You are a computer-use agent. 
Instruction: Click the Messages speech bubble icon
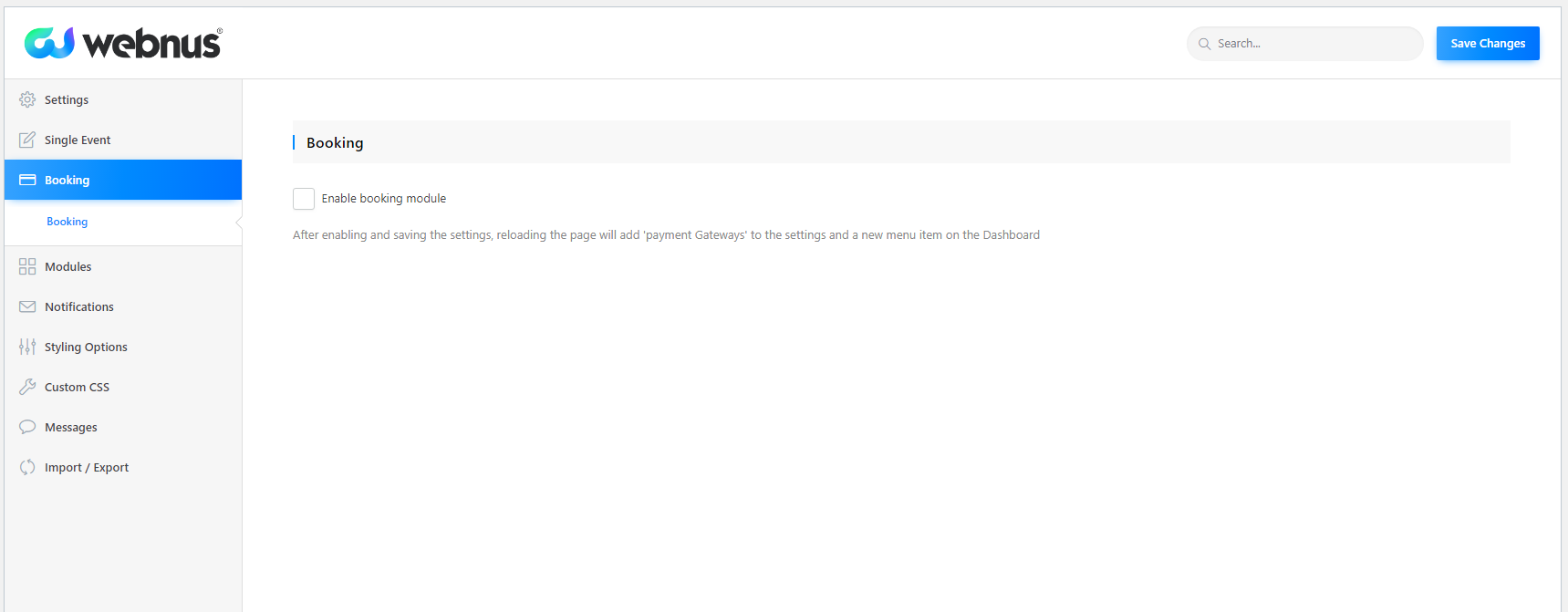tap(27, 427)
